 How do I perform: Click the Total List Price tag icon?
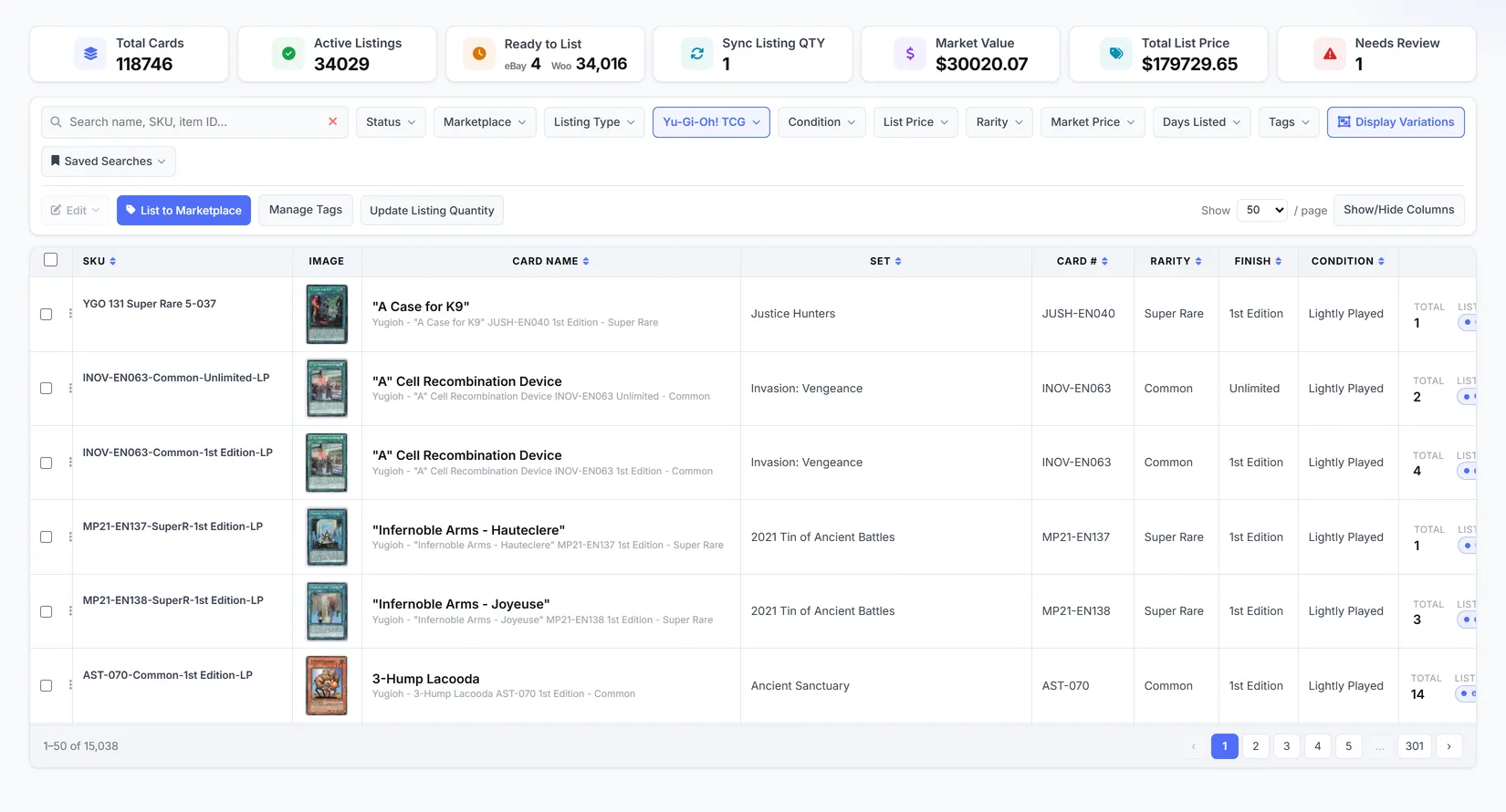(1115, 54)
